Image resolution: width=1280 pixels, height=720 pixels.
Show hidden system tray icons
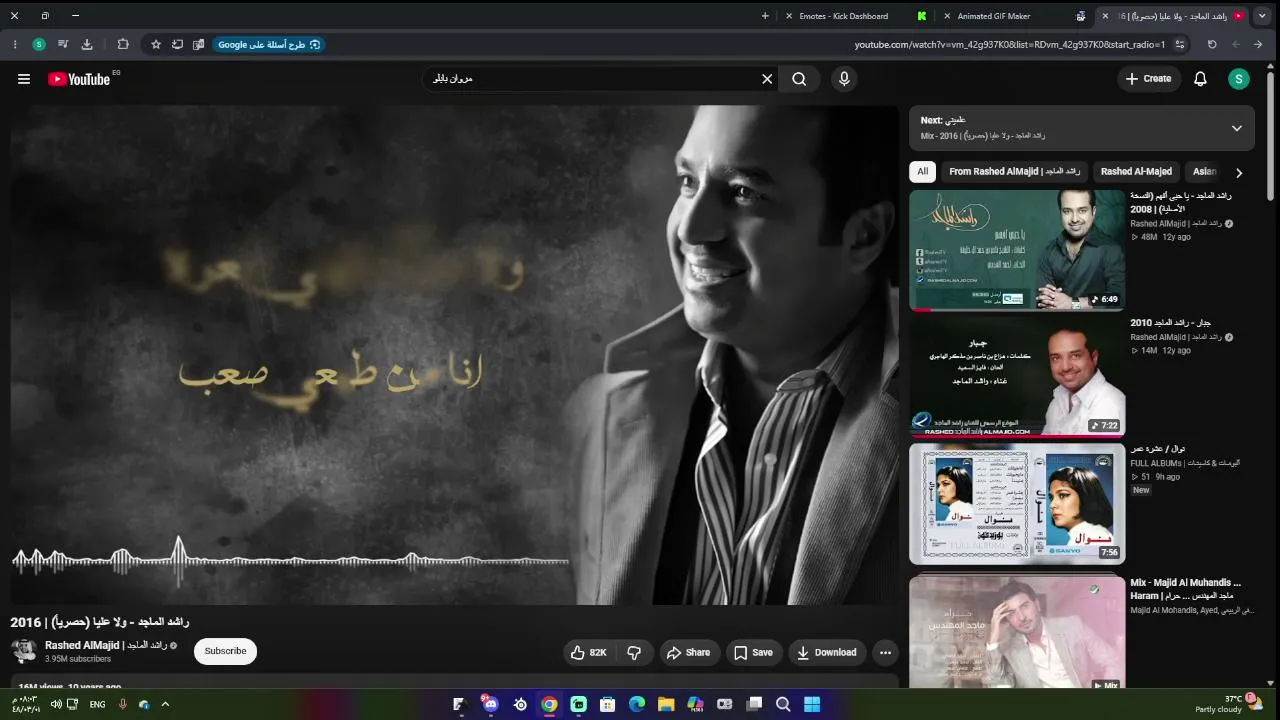click(x=165, y=704)
